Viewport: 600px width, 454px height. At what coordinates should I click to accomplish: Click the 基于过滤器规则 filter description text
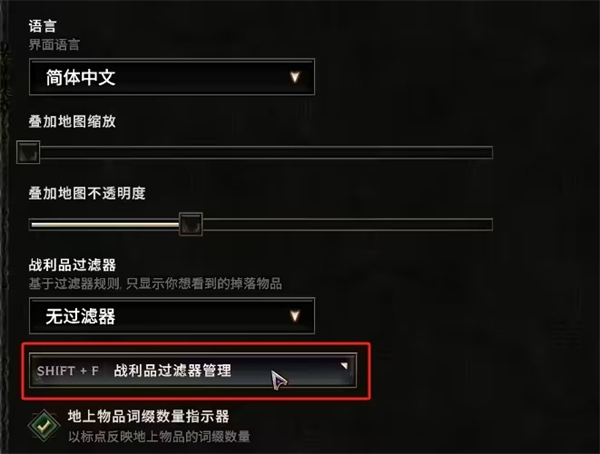coord(155,284)
